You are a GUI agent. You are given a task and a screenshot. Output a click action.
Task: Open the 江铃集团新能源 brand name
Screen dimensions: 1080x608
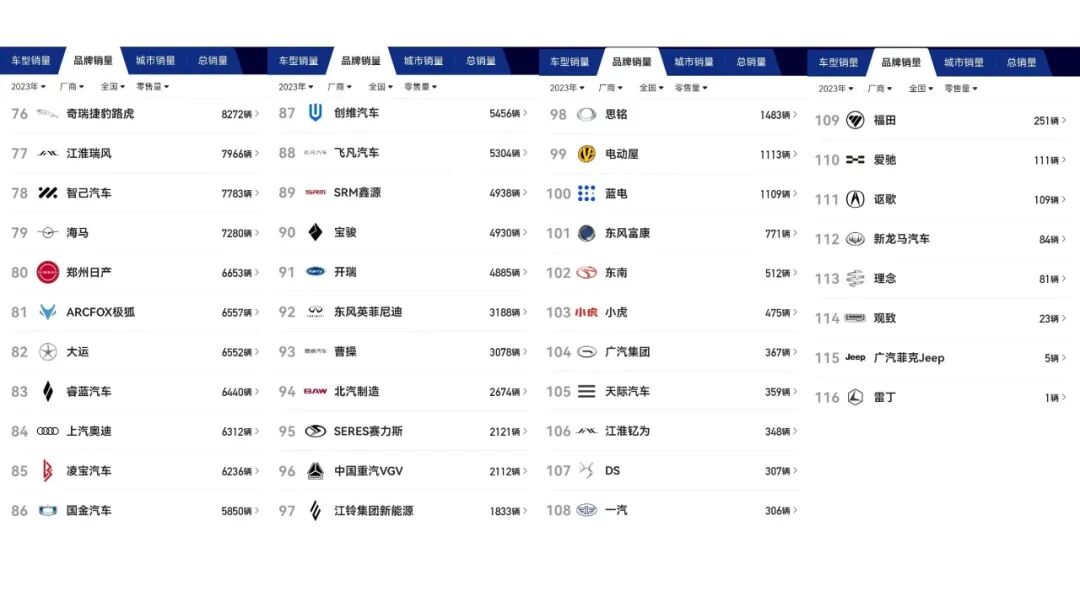pos(373,511)
